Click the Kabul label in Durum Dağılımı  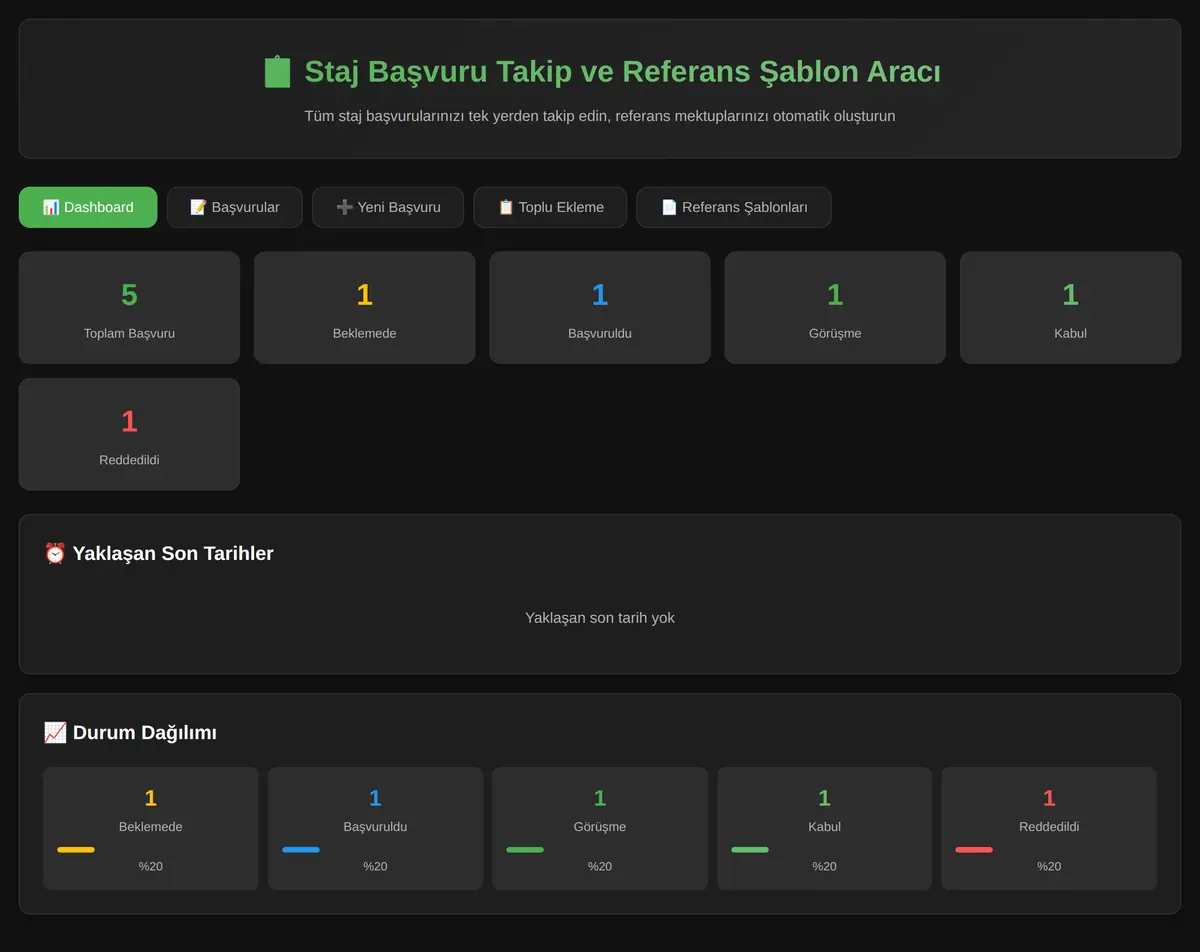[x=824, y=827]
